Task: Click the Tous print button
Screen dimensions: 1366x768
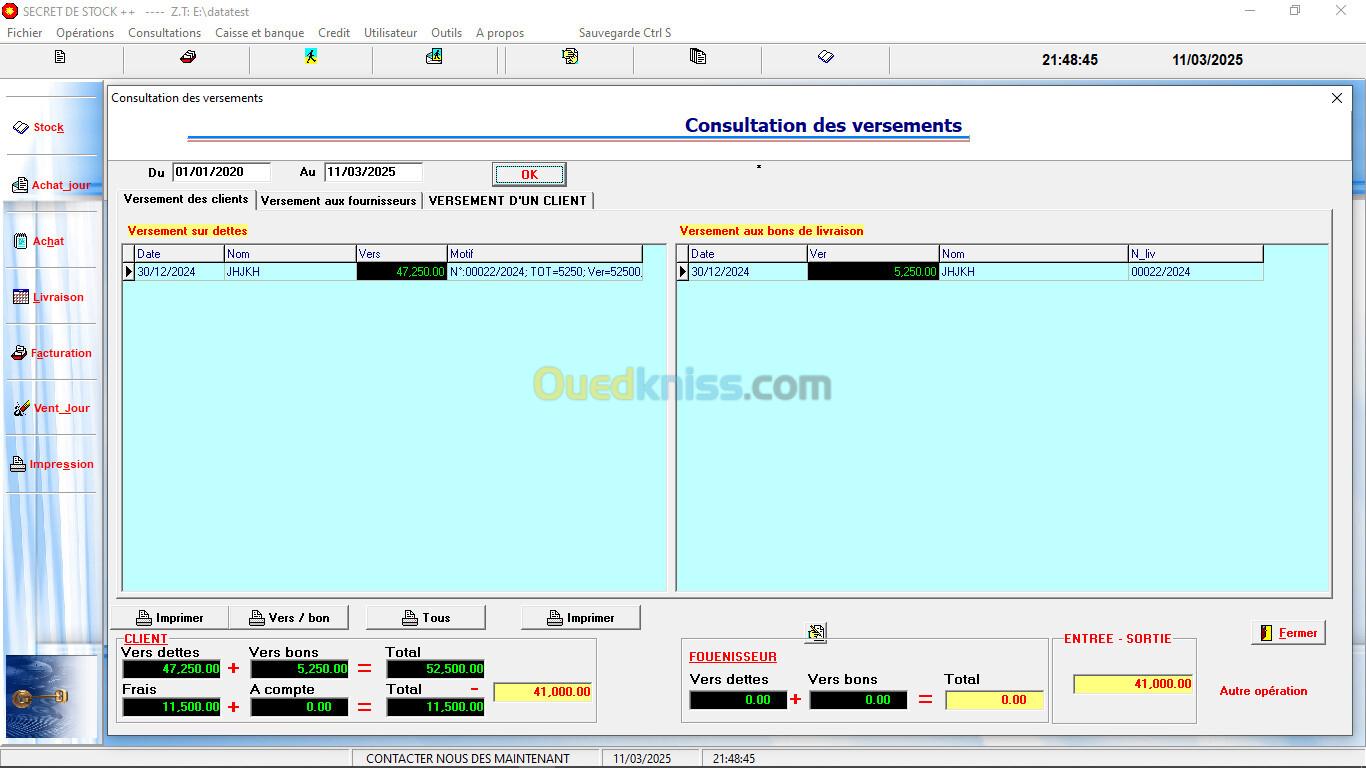Action: coord(425,618)
